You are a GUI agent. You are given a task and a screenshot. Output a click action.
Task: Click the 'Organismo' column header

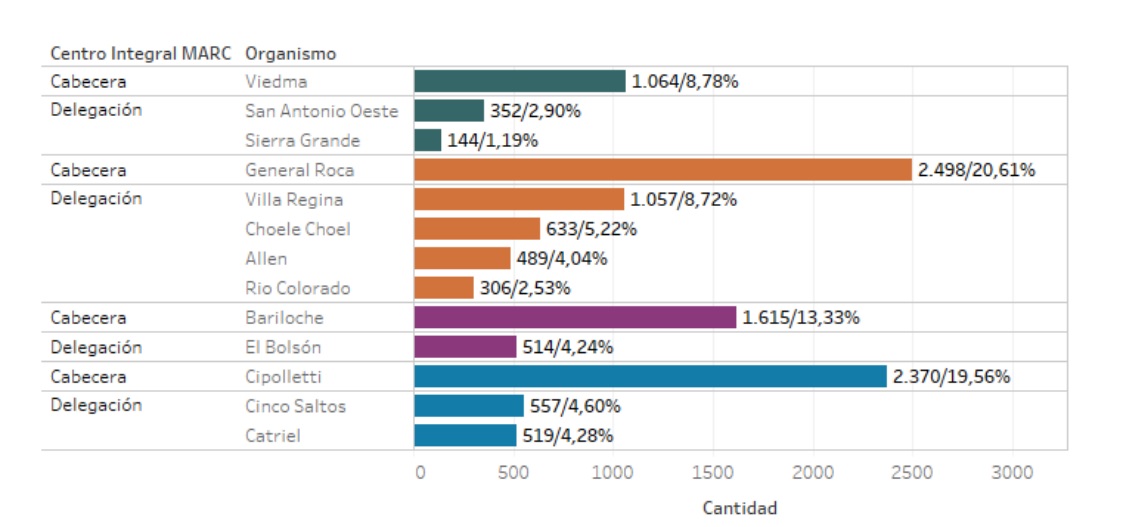[290, 53]
